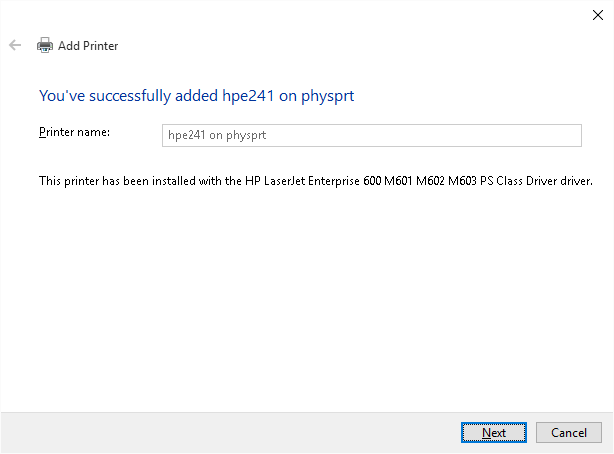Click the printer icon beside Add Printer

point(44,45)
